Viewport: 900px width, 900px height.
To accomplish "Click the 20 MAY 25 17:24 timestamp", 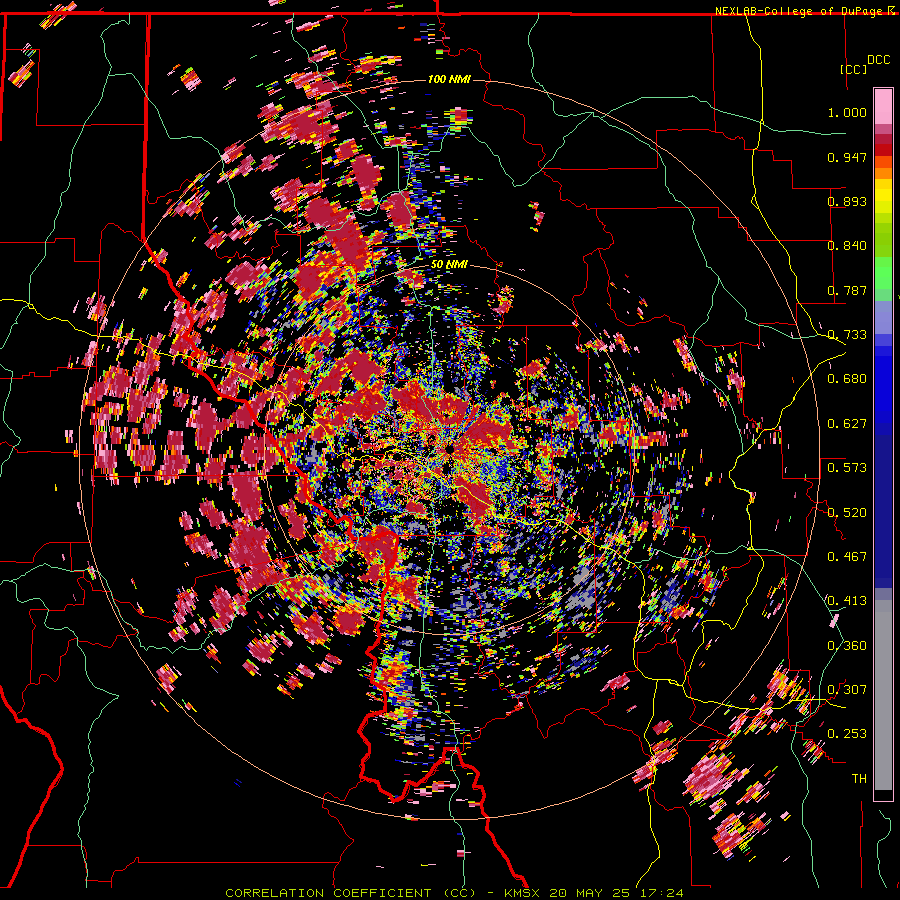I will [x=616, y=893].
